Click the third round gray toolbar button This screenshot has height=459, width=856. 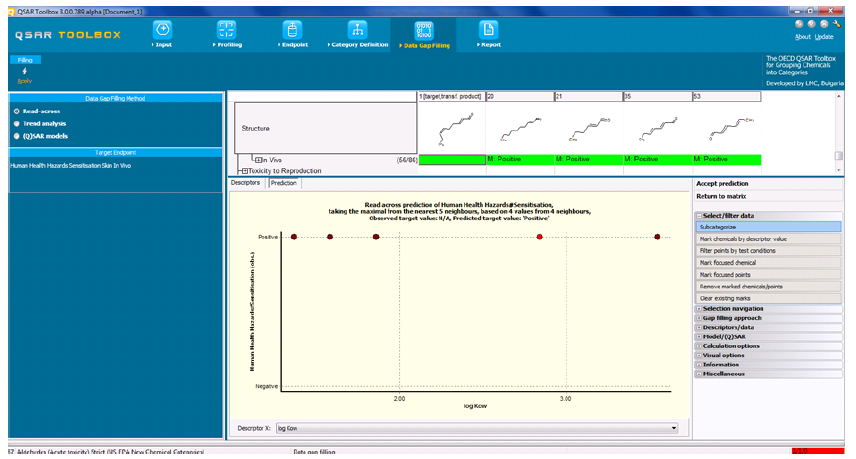click(824, 24)
